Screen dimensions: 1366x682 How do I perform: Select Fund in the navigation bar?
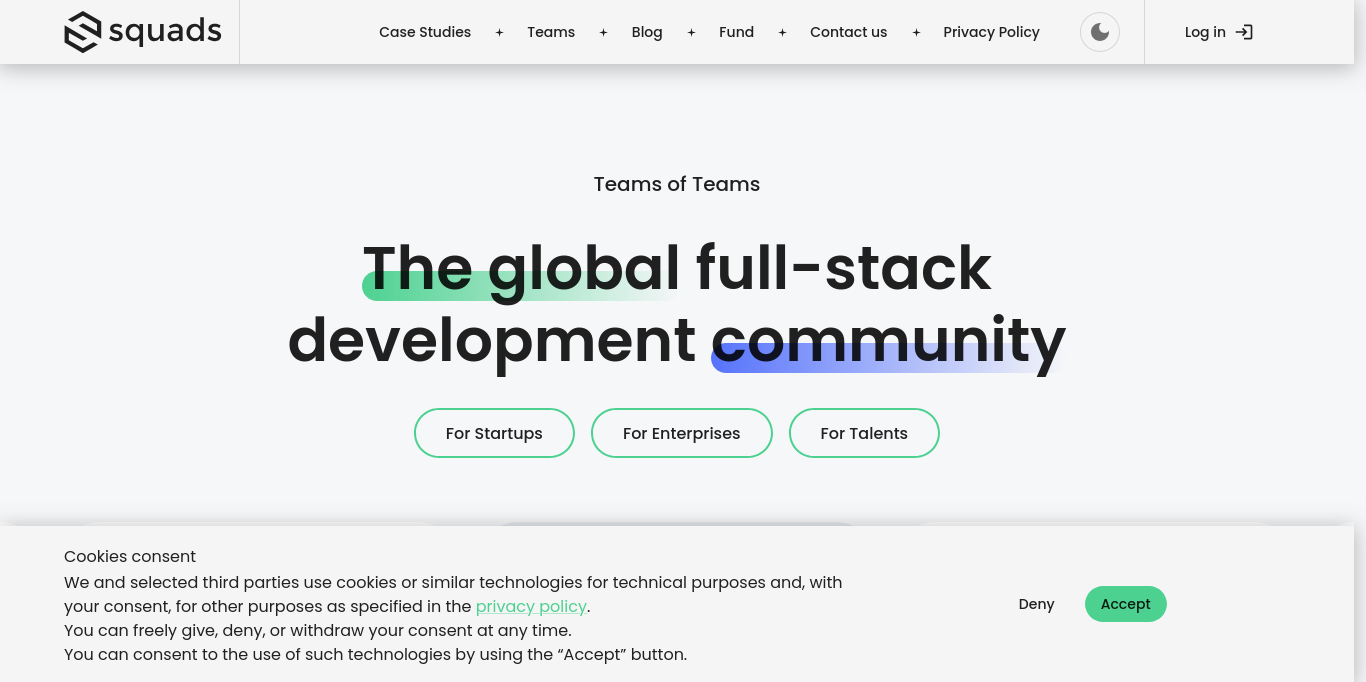point(736,32)
